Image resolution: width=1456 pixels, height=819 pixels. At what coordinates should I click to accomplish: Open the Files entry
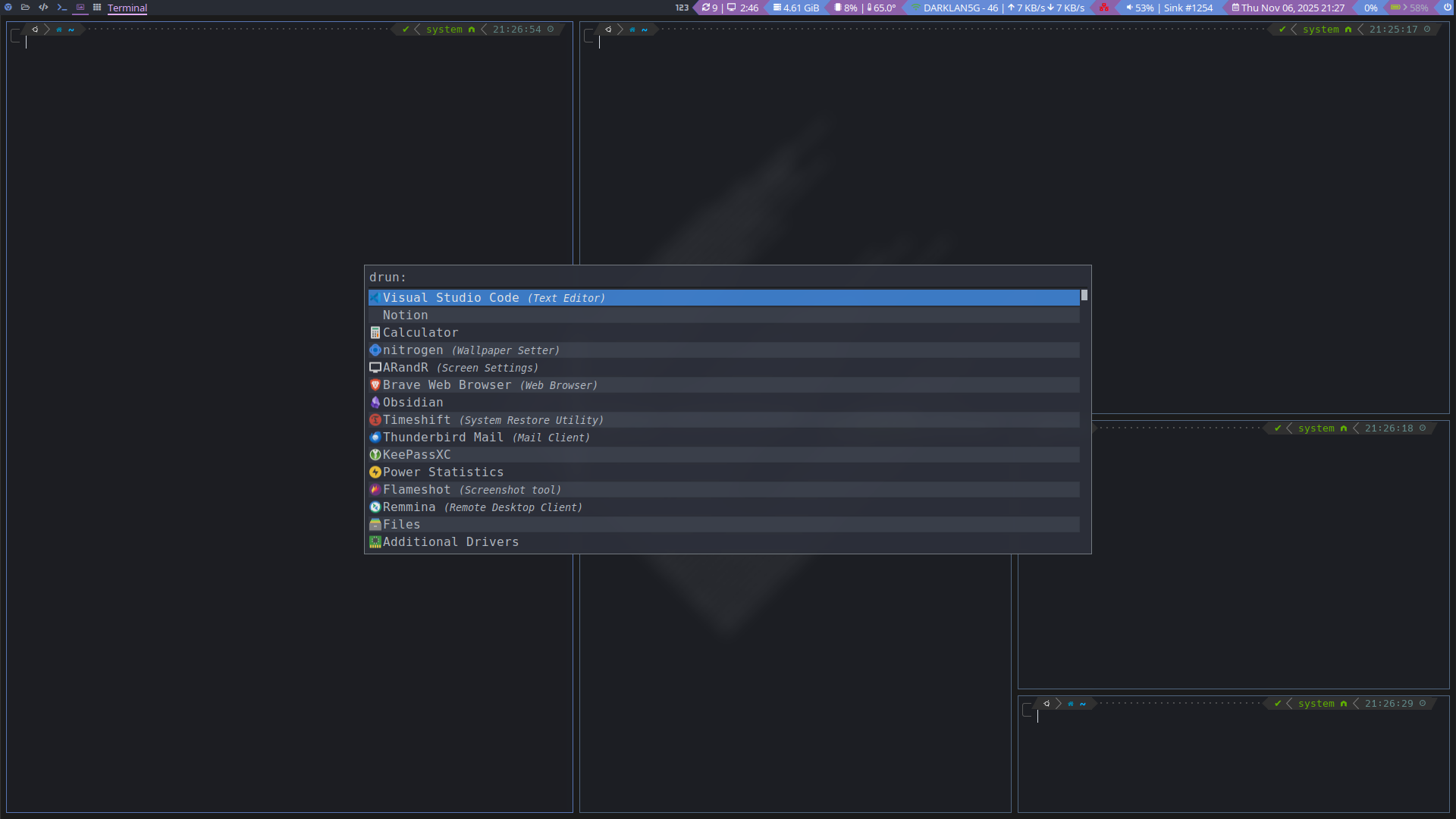(401, 525)
